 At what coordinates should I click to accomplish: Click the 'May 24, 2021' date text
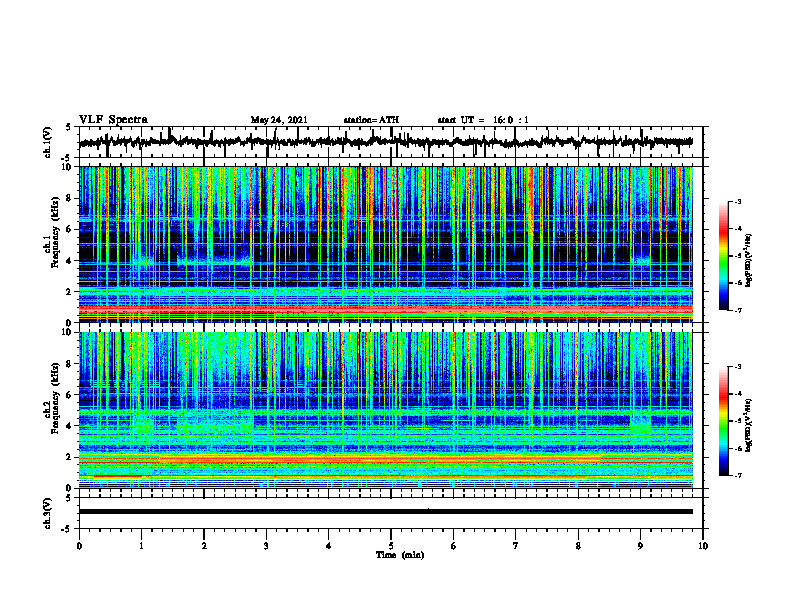pyautogui.click(x=279, y=120)
